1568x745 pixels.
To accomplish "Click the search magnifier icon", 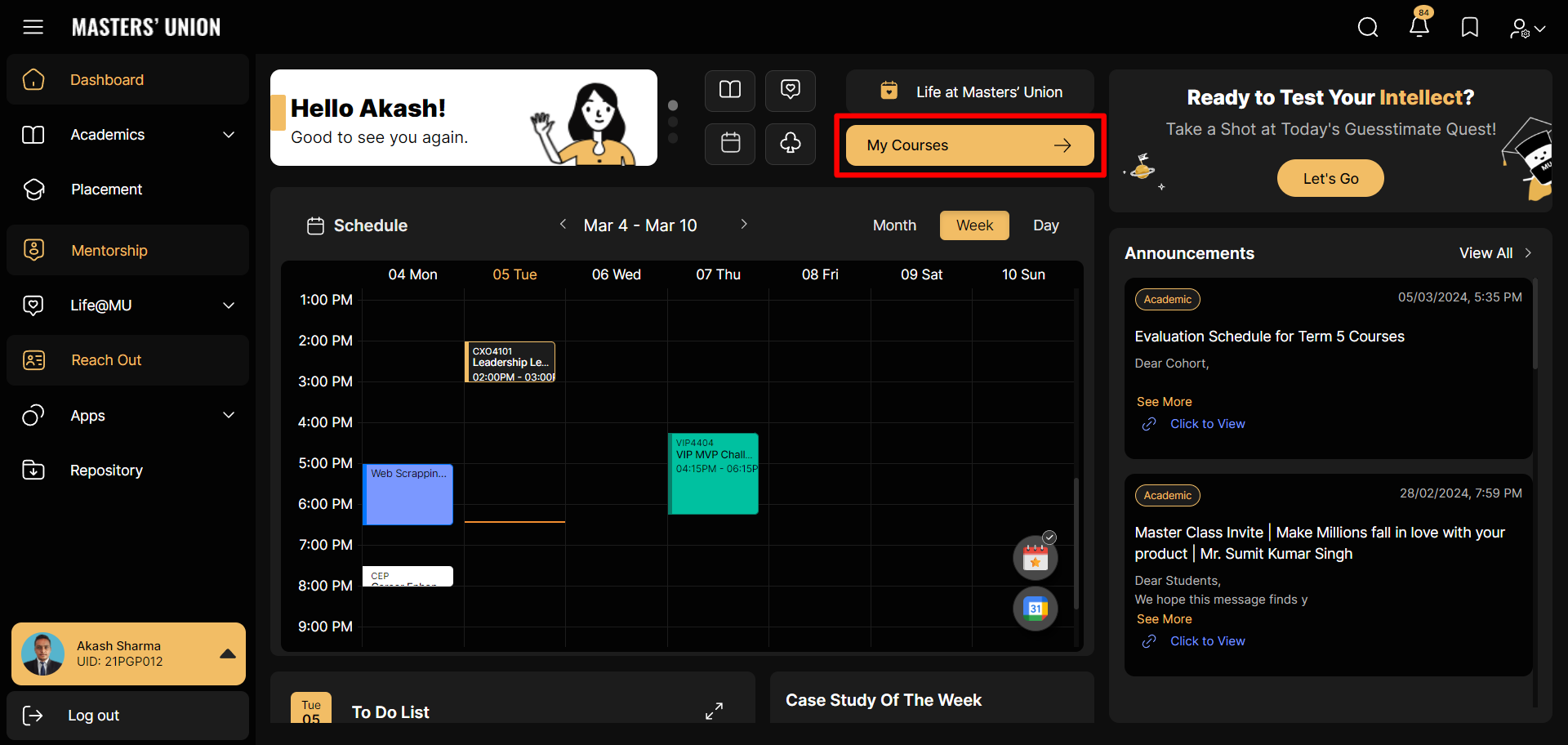I will [1368, 28].
